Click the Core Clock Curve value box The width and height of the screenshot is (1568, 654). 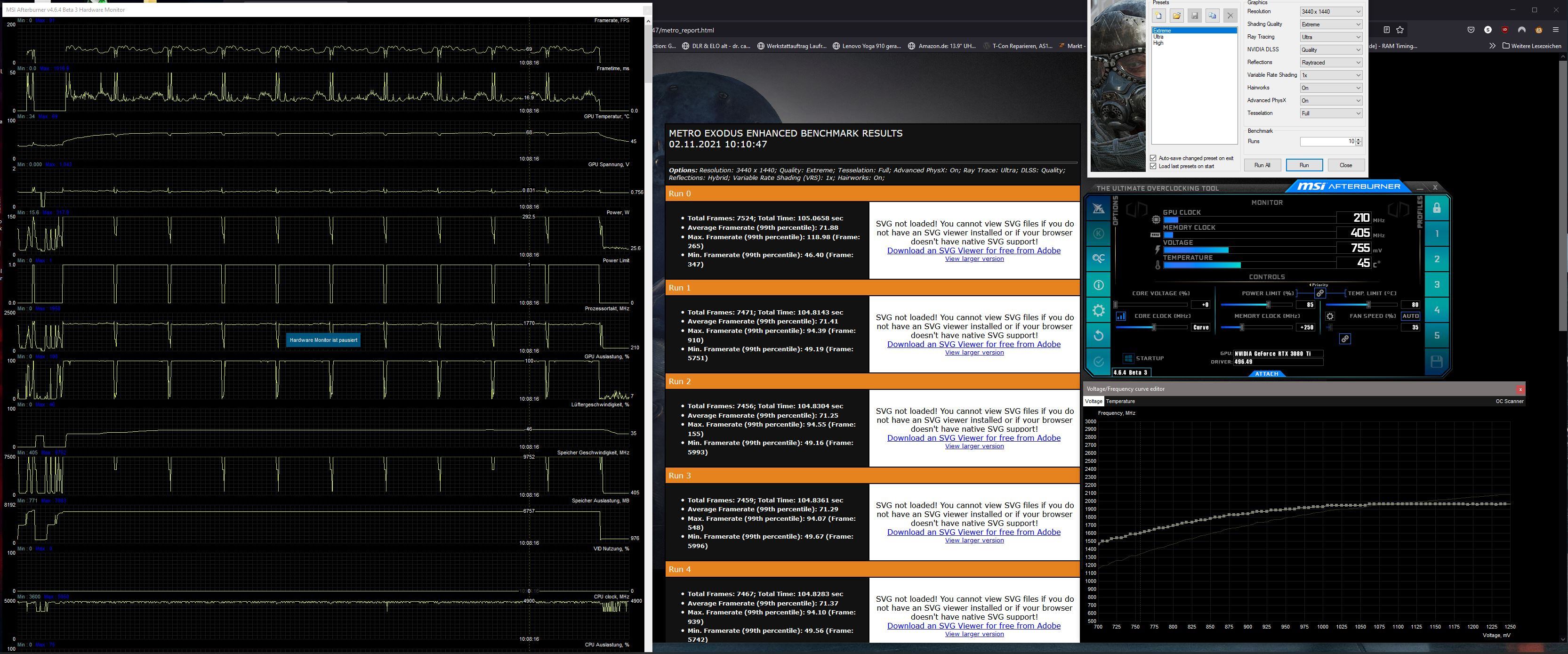click(x=1200, y=328)
